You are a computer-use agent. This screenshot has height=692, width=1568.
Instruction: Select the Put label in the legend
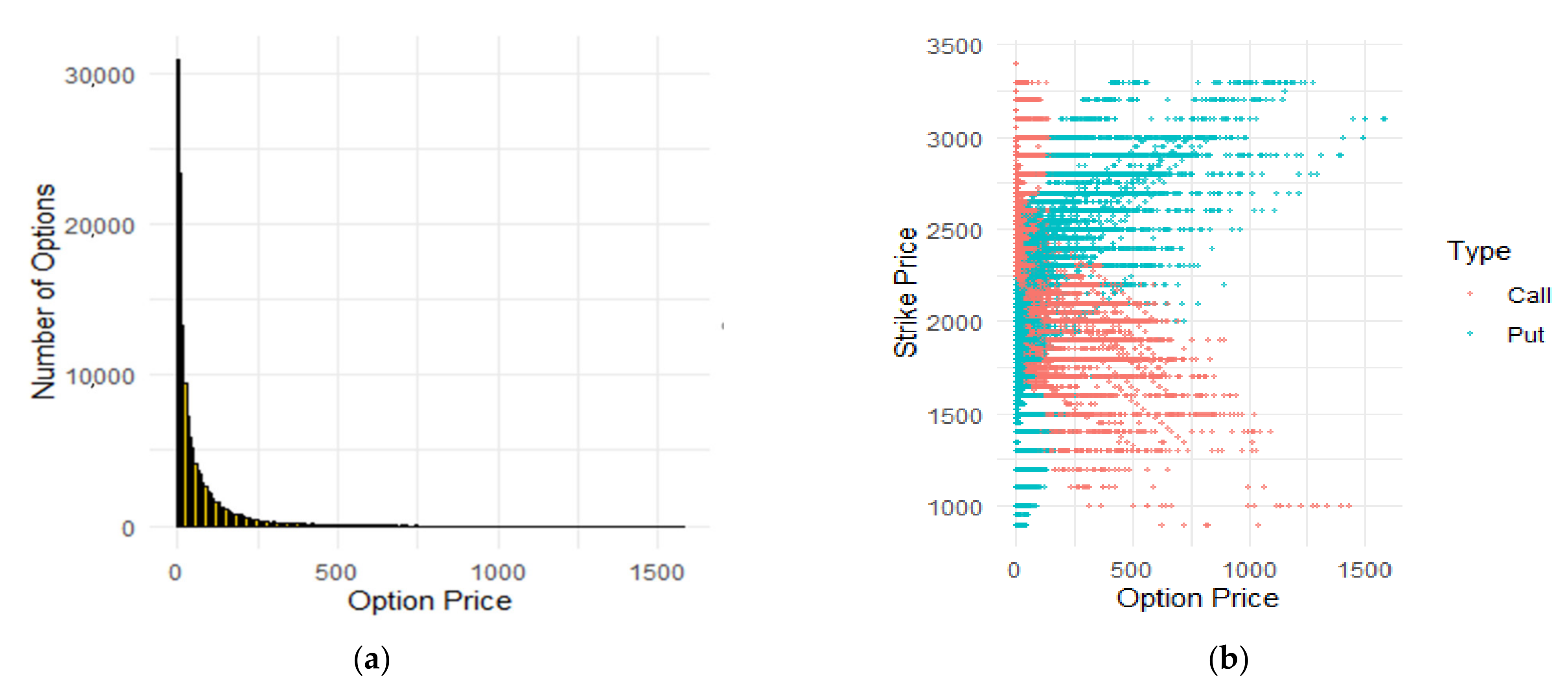click(x=1526, y=335)
